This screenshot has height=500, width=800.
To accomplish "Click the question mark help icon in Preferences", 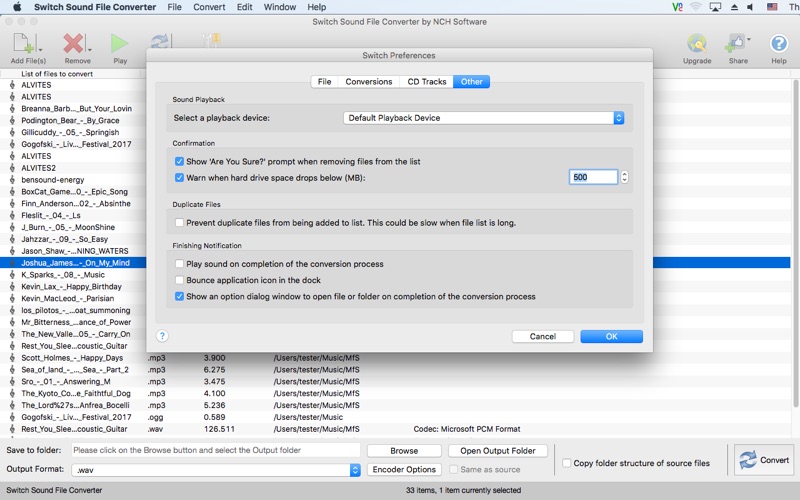I will pyautogui.click(x=162, y=336).
